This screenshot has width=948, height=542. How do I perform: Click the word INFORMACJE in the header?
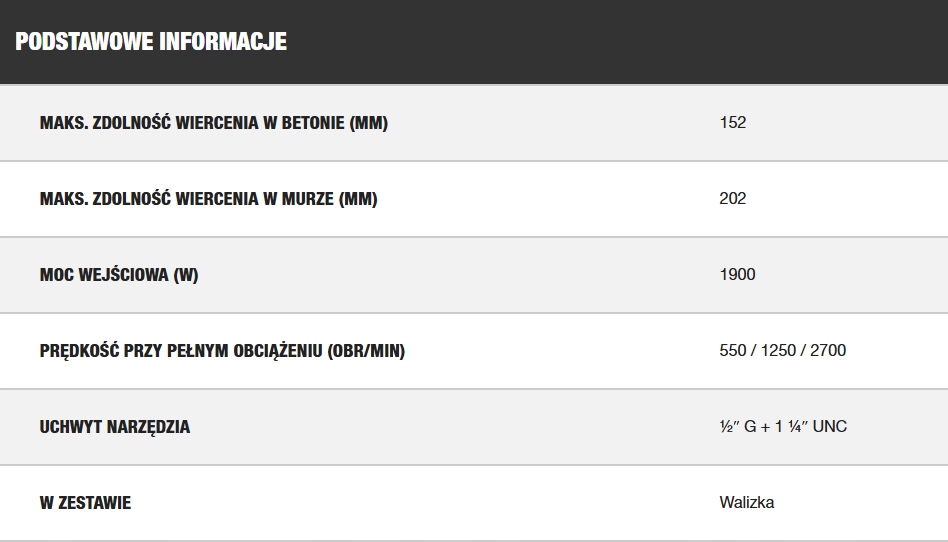pos(223,42)
